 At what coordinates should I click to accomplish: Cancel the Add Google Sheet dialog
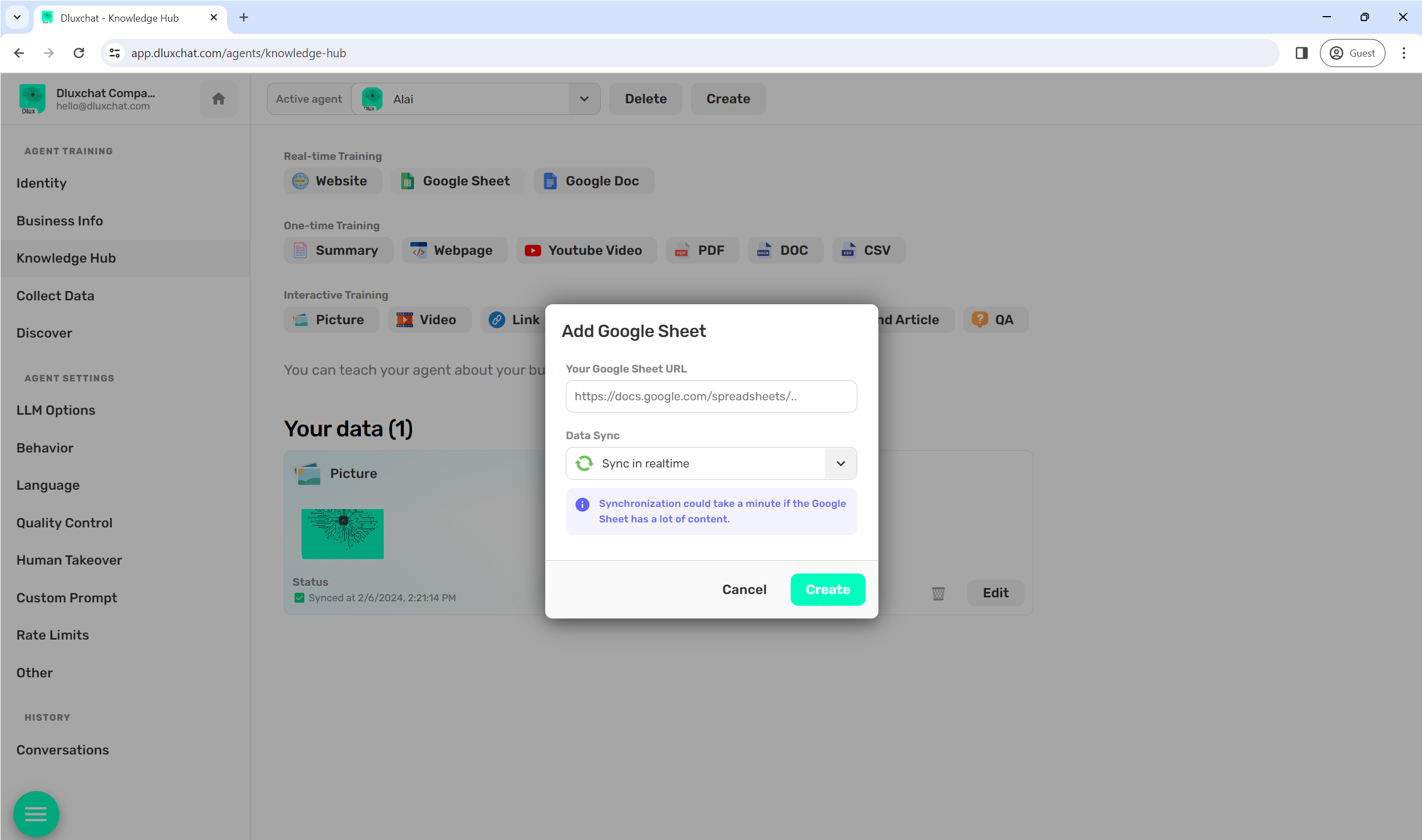point(744,589)
